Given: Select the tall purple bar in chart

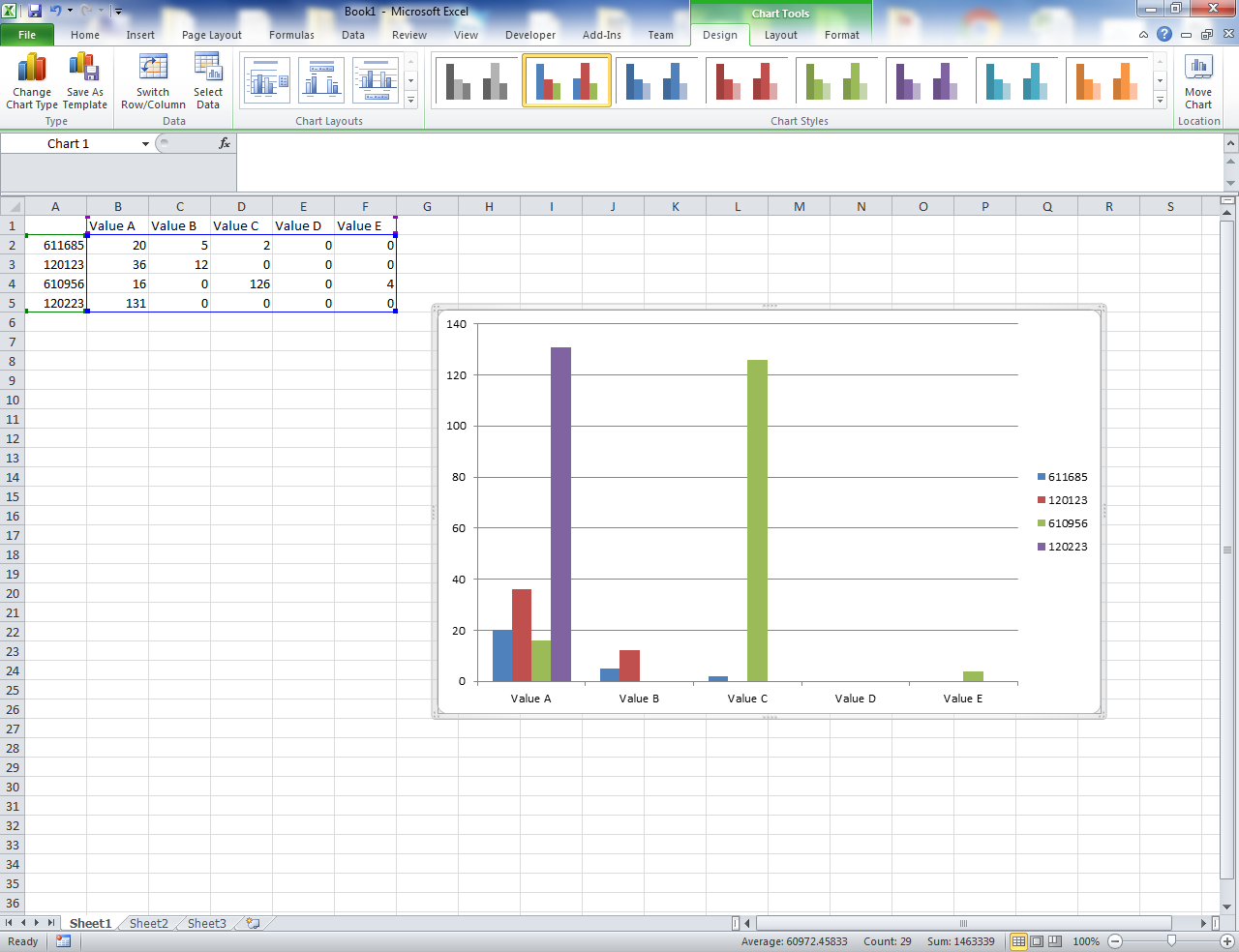Looking at the screenshot, I should click(x=561, y=514).
